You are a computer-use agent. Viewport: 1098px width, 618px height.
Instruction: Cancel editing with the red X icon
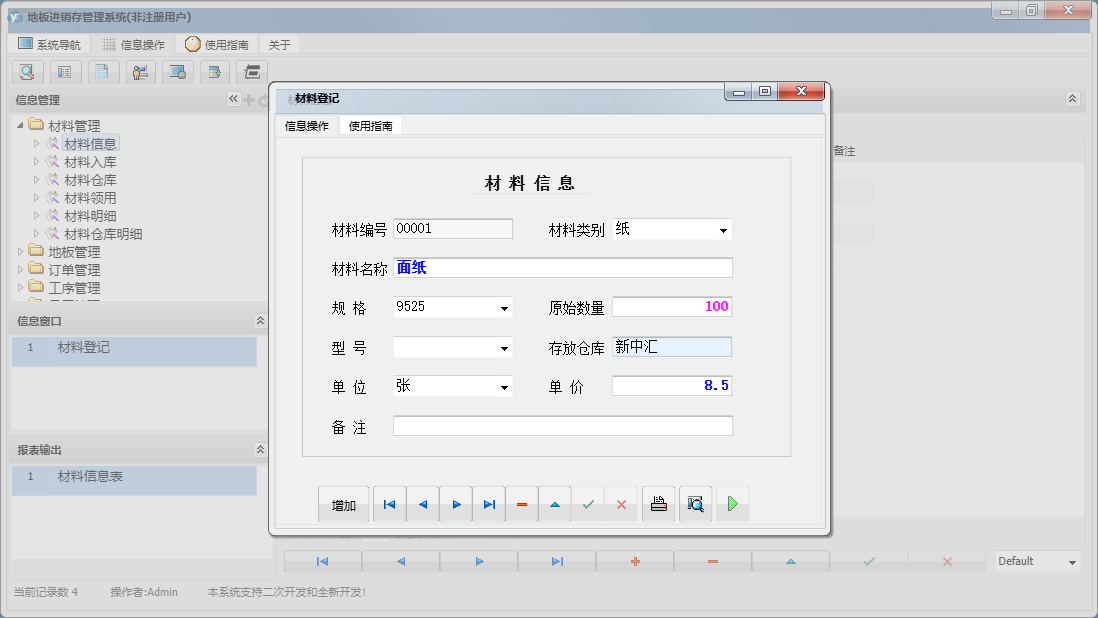coord(620,504)
